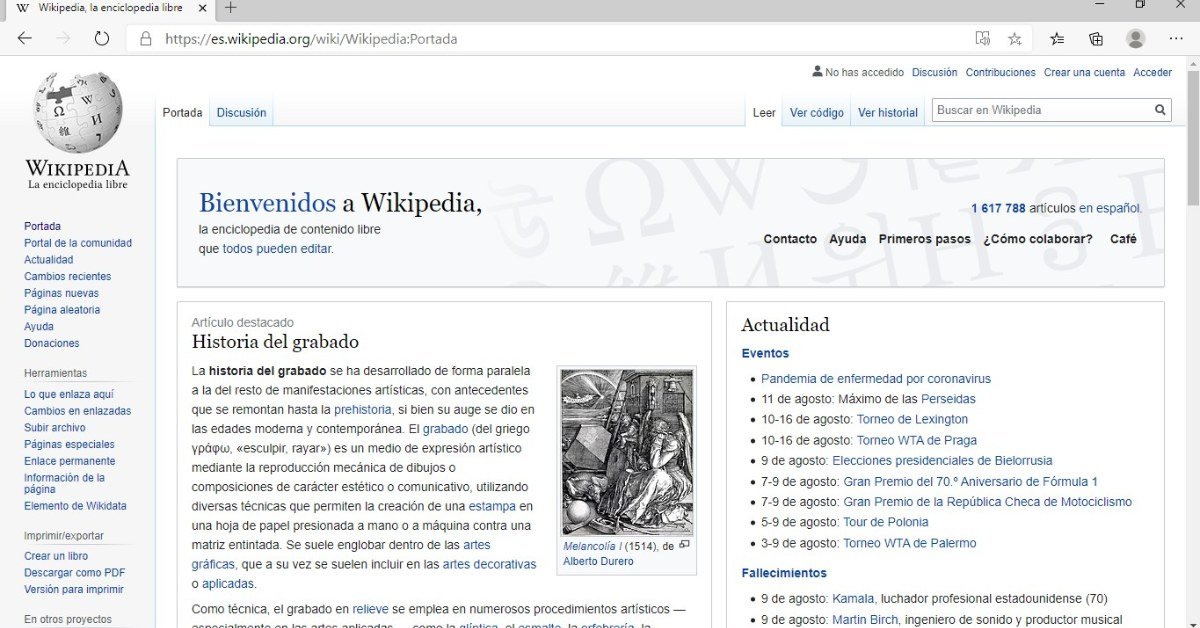Go to Página aleatoria
The image size is (1200, 628).
pyautogui.click(x=62, y=310)
